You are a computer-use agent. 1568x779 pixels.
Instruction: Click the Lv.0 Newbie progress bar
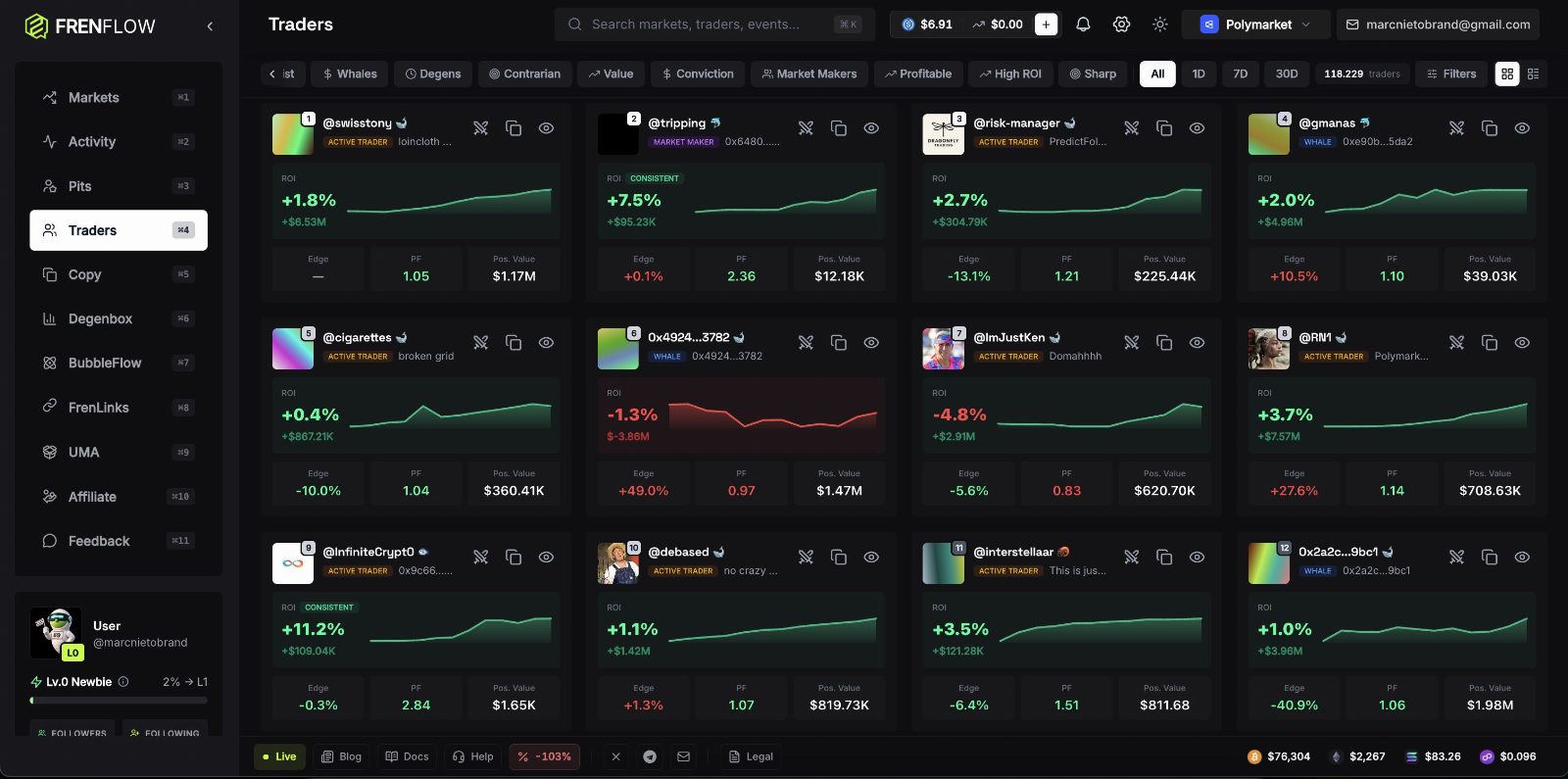[119, 701]
